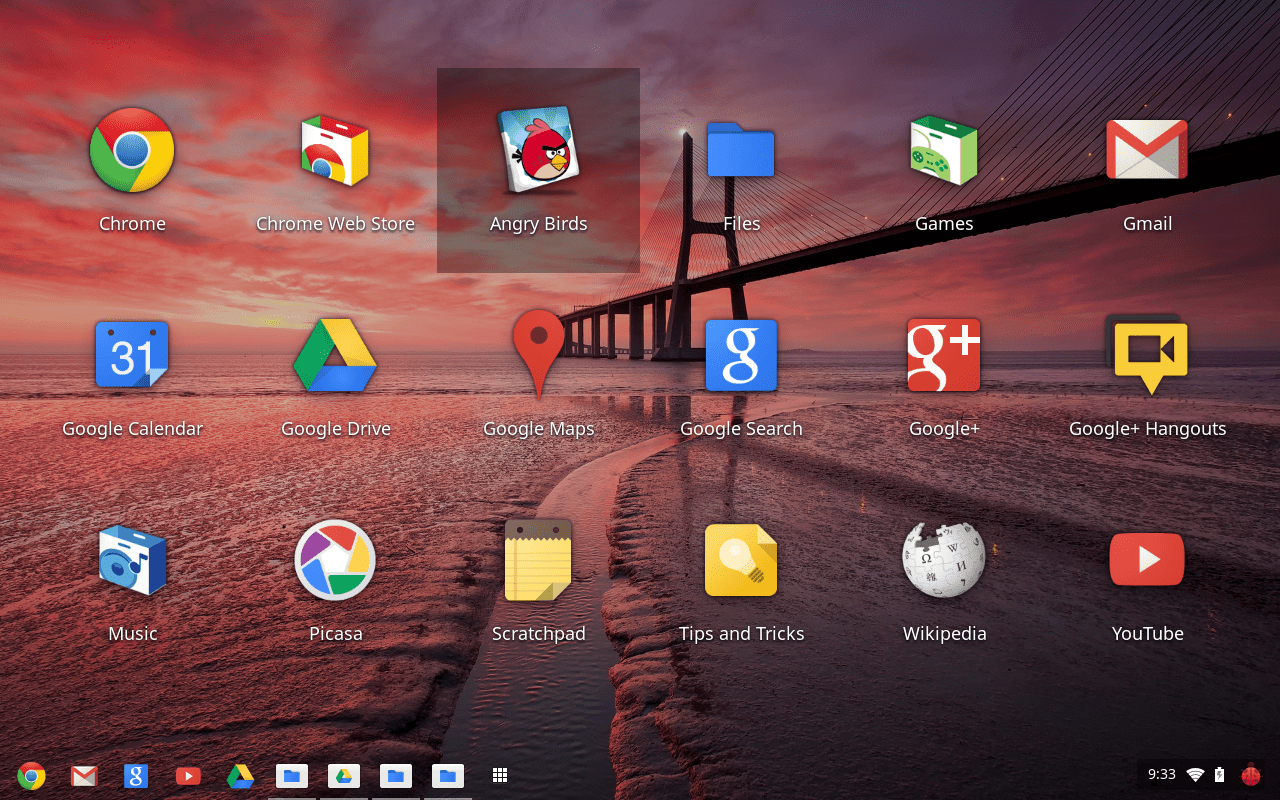Open the large Gmail icon in the app grid
Screen dimensions: 1280x800
coord(1147,150)
